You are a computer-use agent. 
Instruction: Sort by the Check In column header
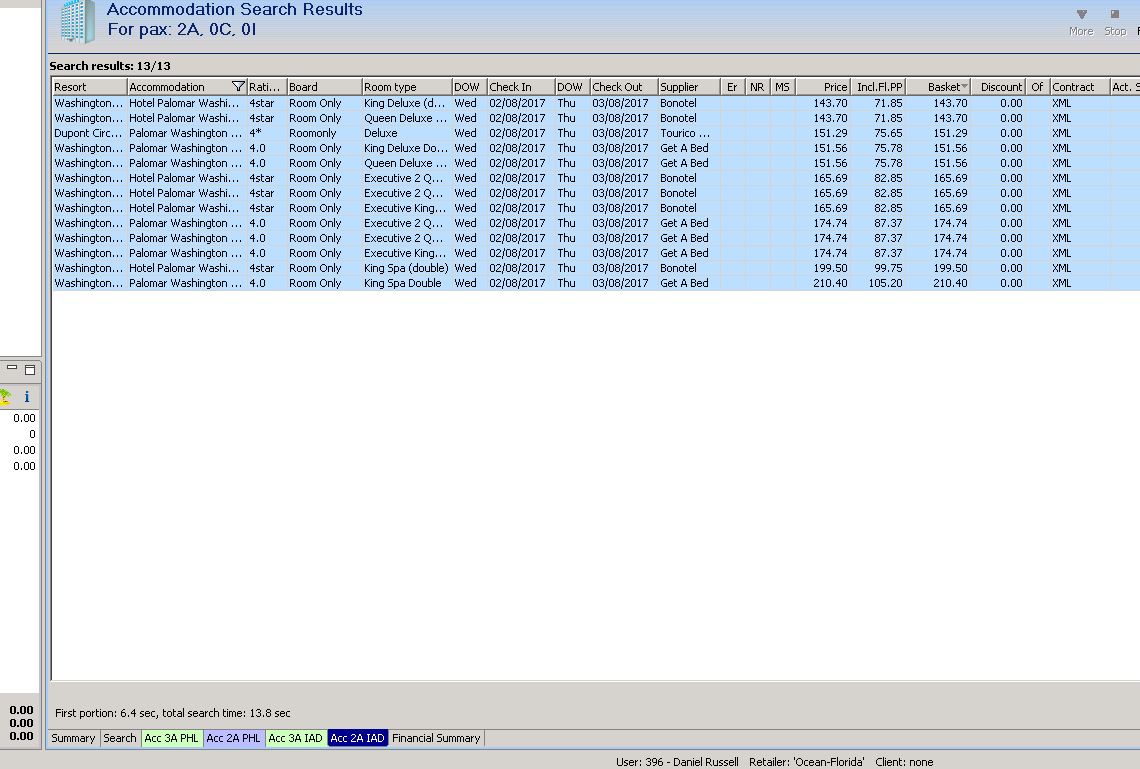(x=521, y=86)
